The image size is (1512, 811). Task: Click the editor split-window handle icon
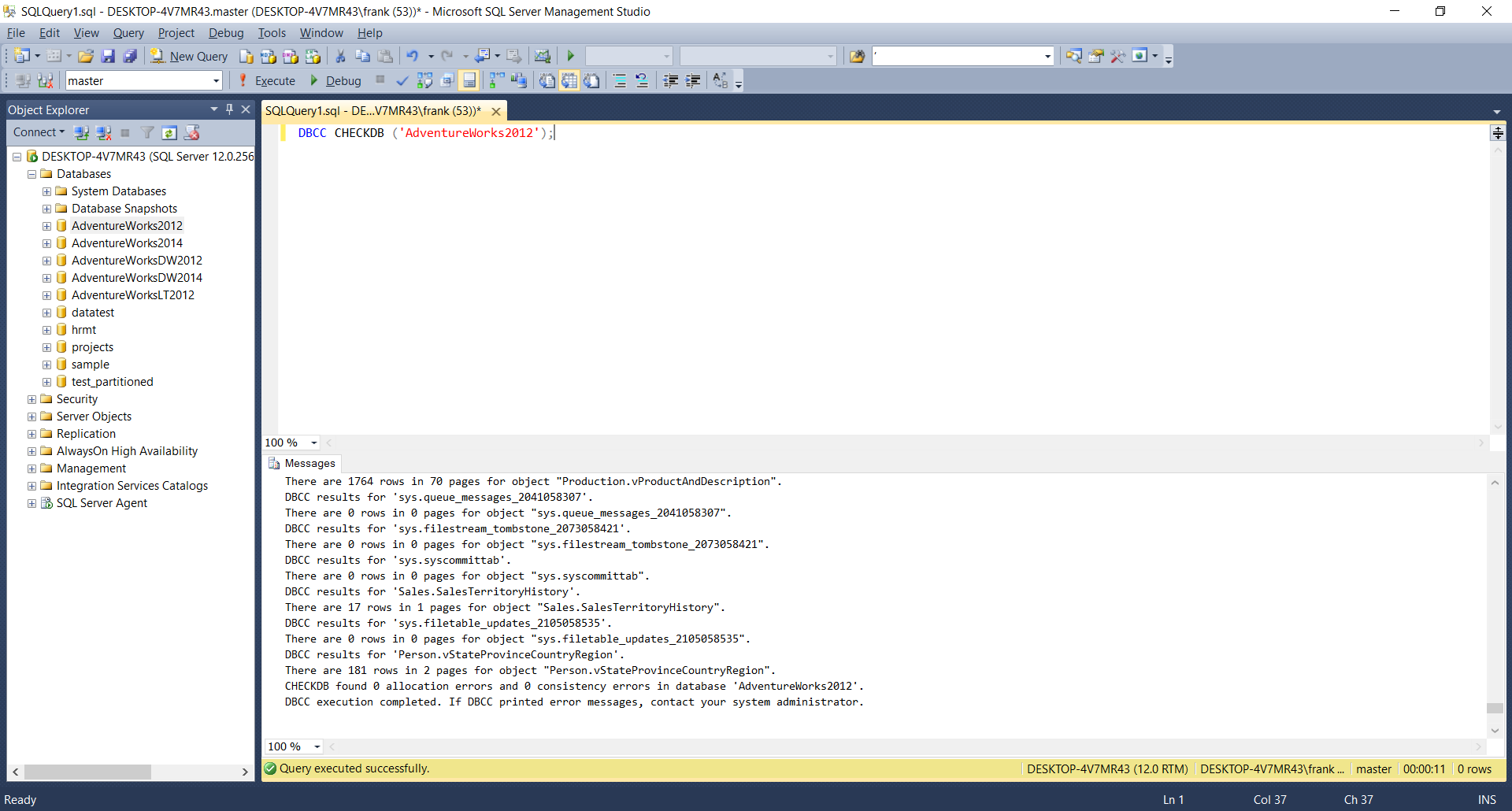(x=1497, y=133)
